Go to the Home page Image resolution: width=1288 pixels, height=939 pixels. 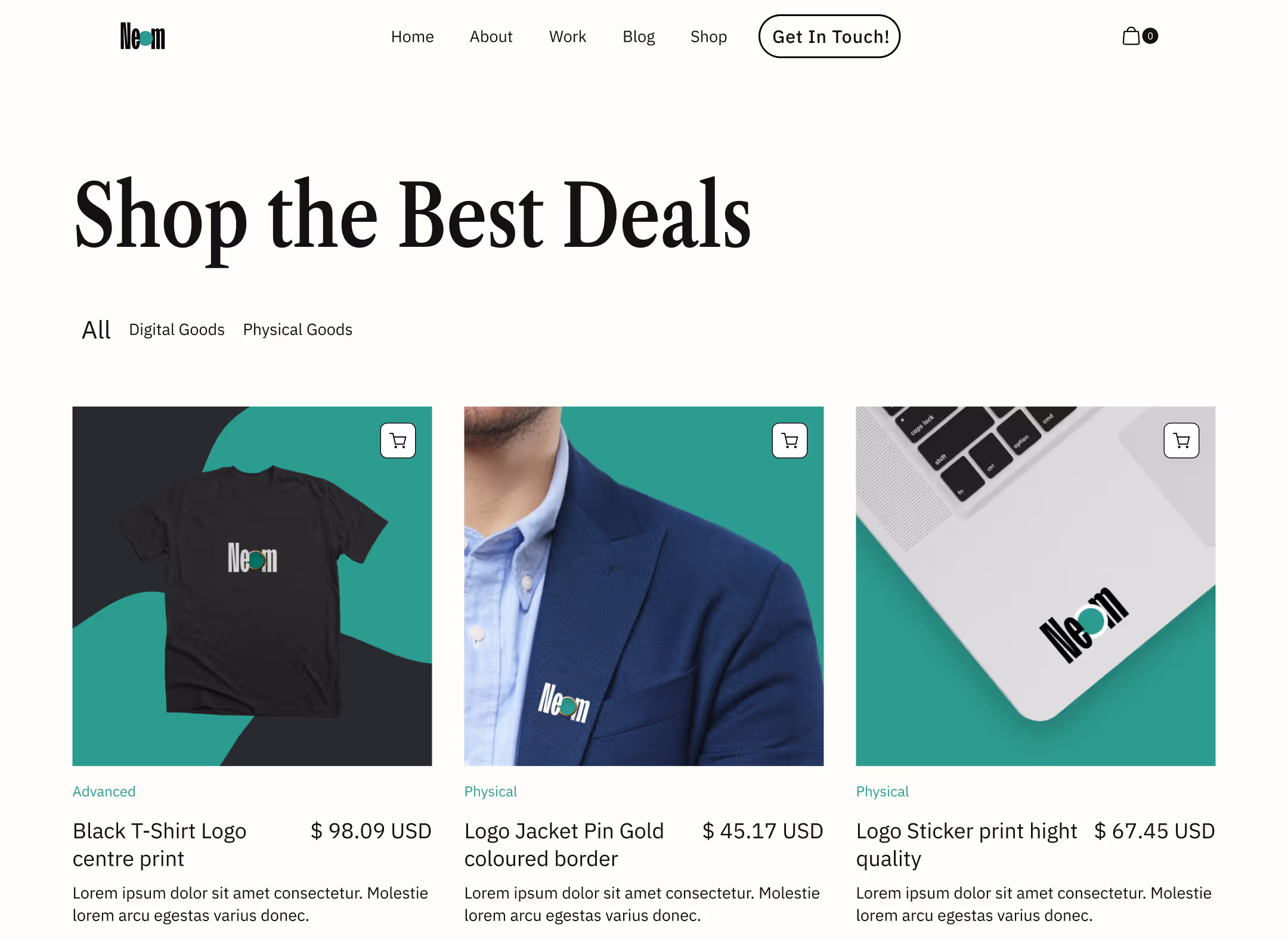[x=412, y=36]
